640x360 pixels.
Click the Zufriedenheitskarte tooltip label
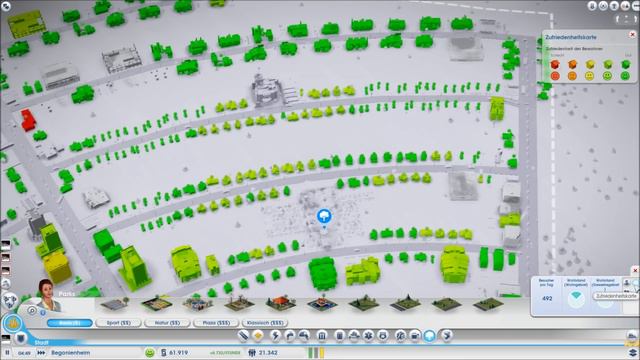616,296
